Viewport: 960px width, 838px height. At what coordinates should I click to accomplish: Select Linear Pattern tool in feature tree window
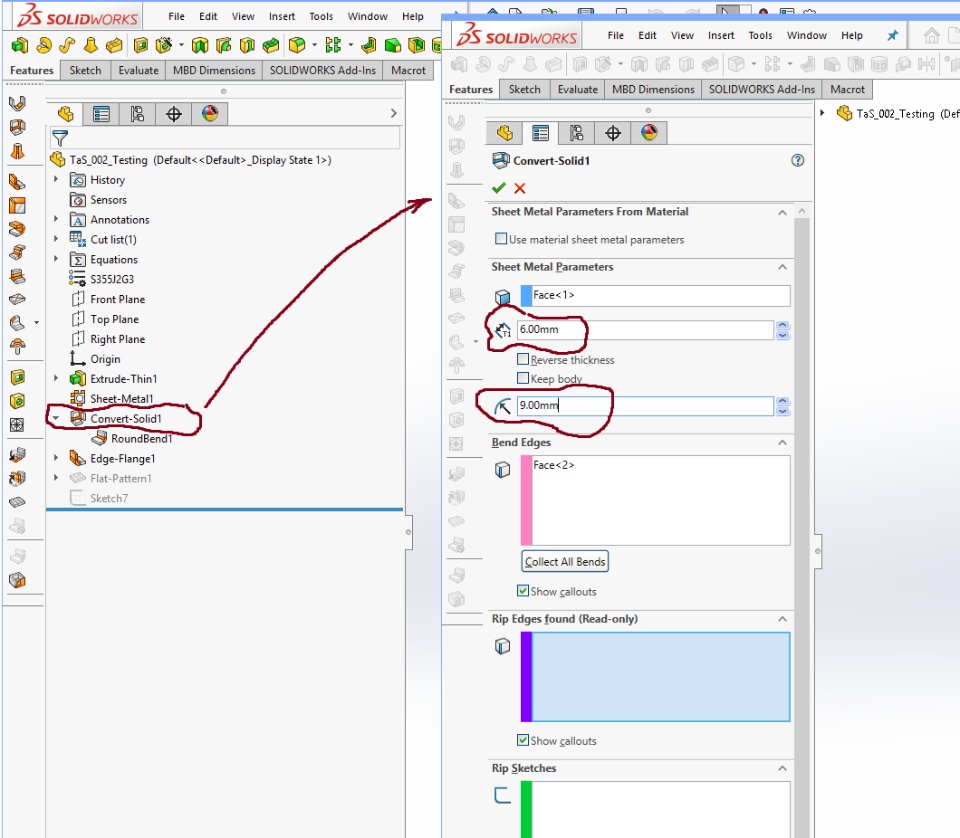pyautogui.click(x=333, y=45)
